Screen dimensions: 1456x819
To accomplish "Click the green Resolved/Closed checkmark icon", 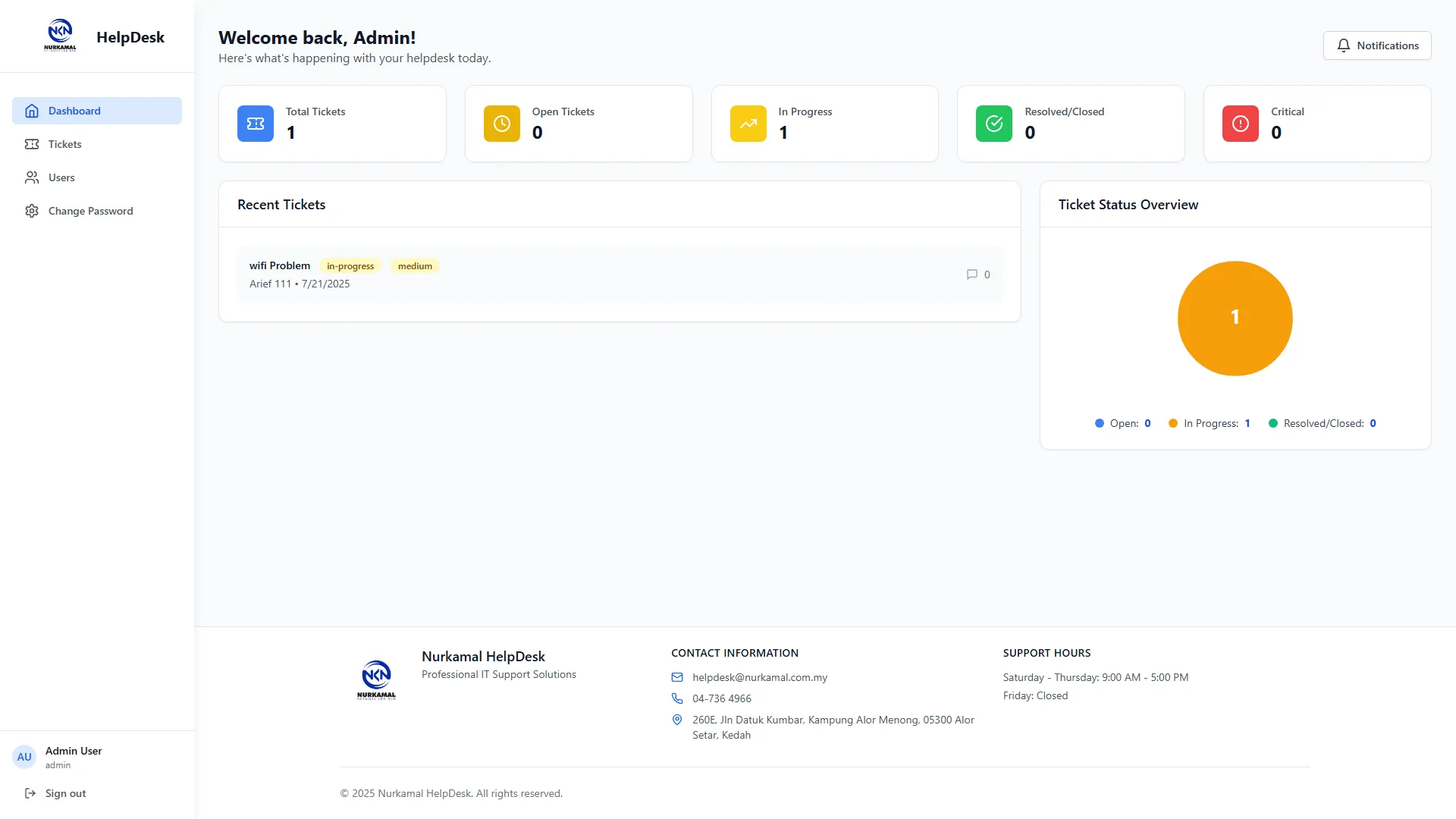I will 994,124.
